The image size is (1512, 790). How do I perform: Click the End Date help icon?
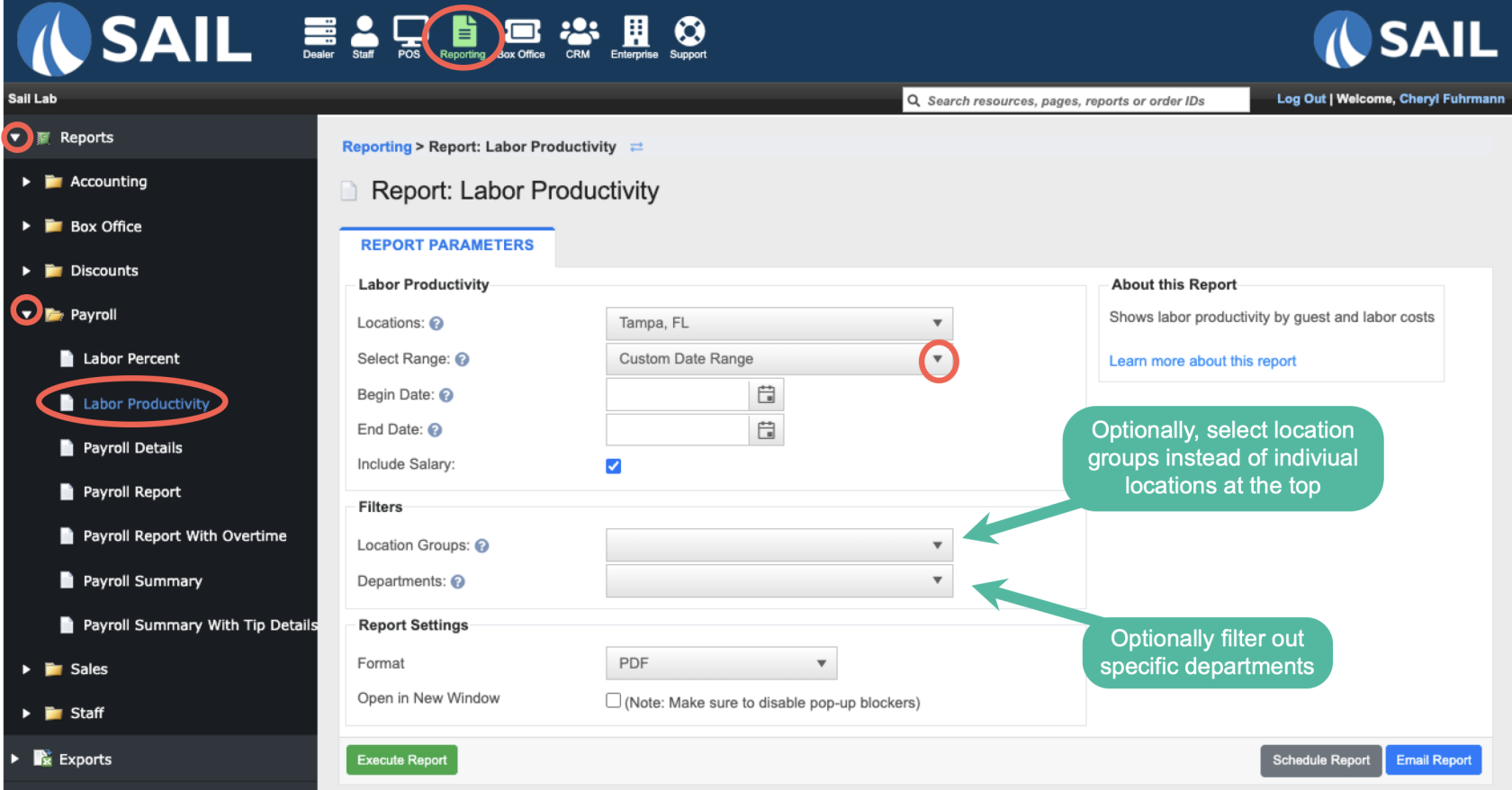point(435,430)
